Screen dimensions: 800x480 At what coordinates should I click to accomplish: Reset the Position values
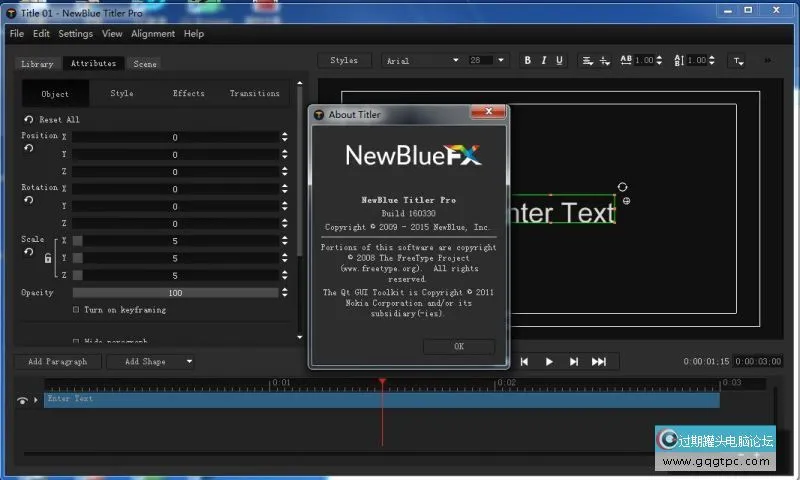[x=29, y=148]
